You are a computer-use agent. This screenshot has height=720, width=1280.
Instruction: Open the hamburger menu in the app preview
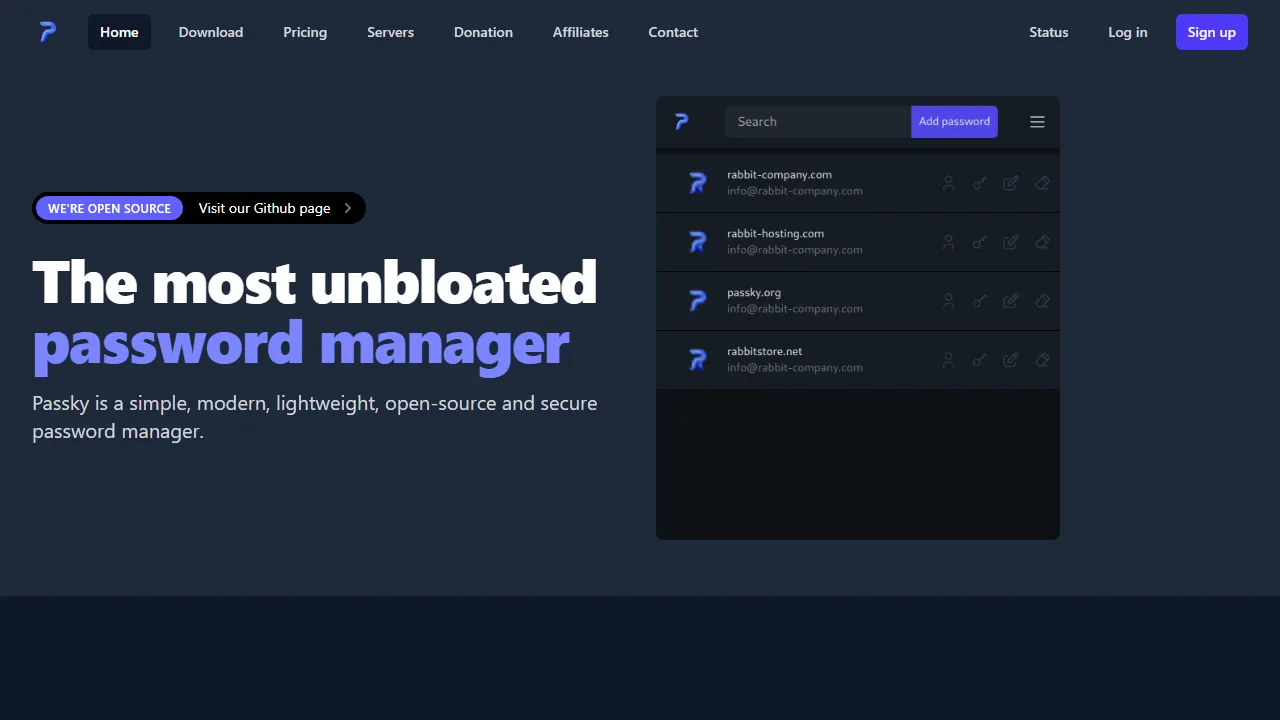(1037, 121)
